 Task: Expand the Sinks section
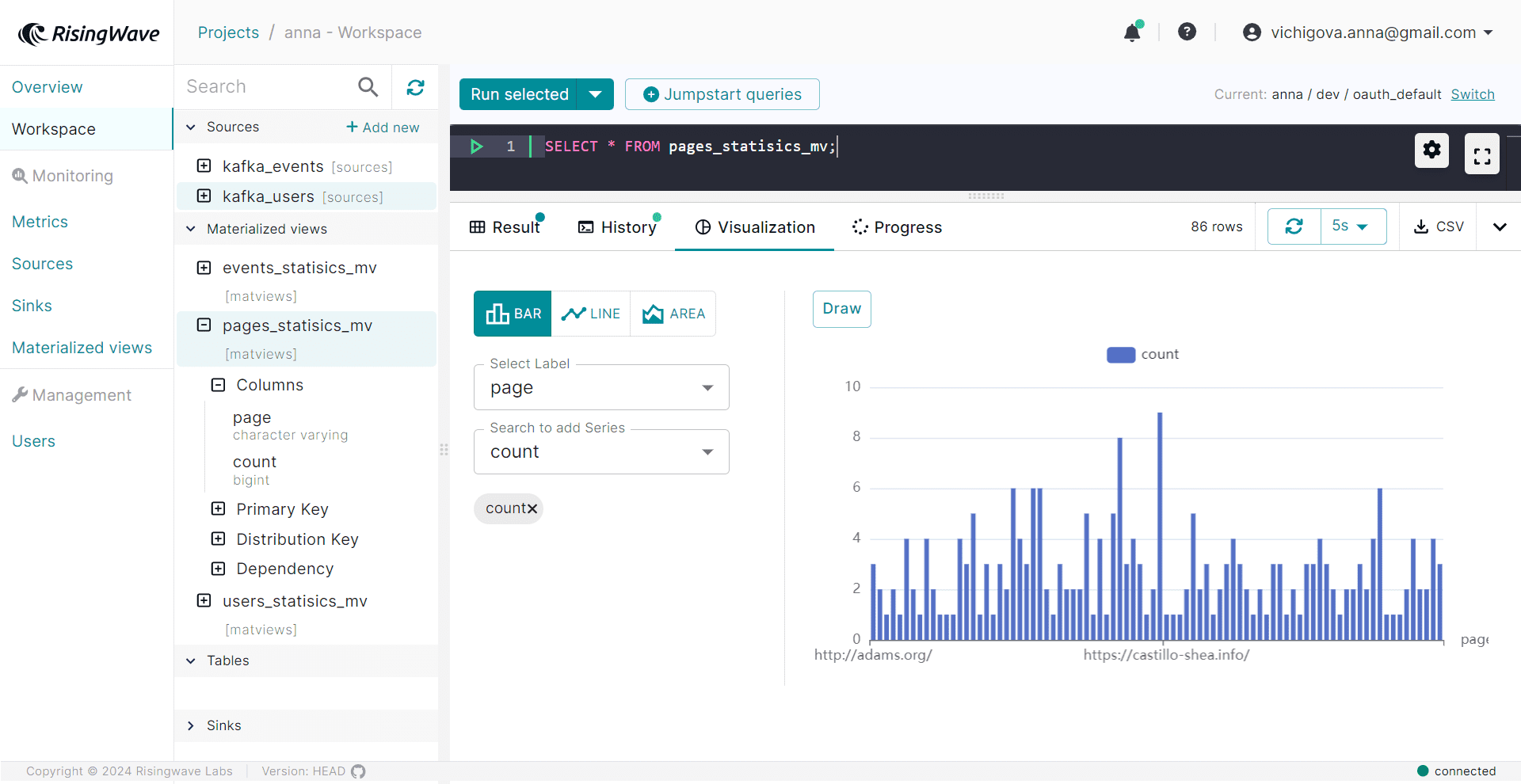[191, 725]
